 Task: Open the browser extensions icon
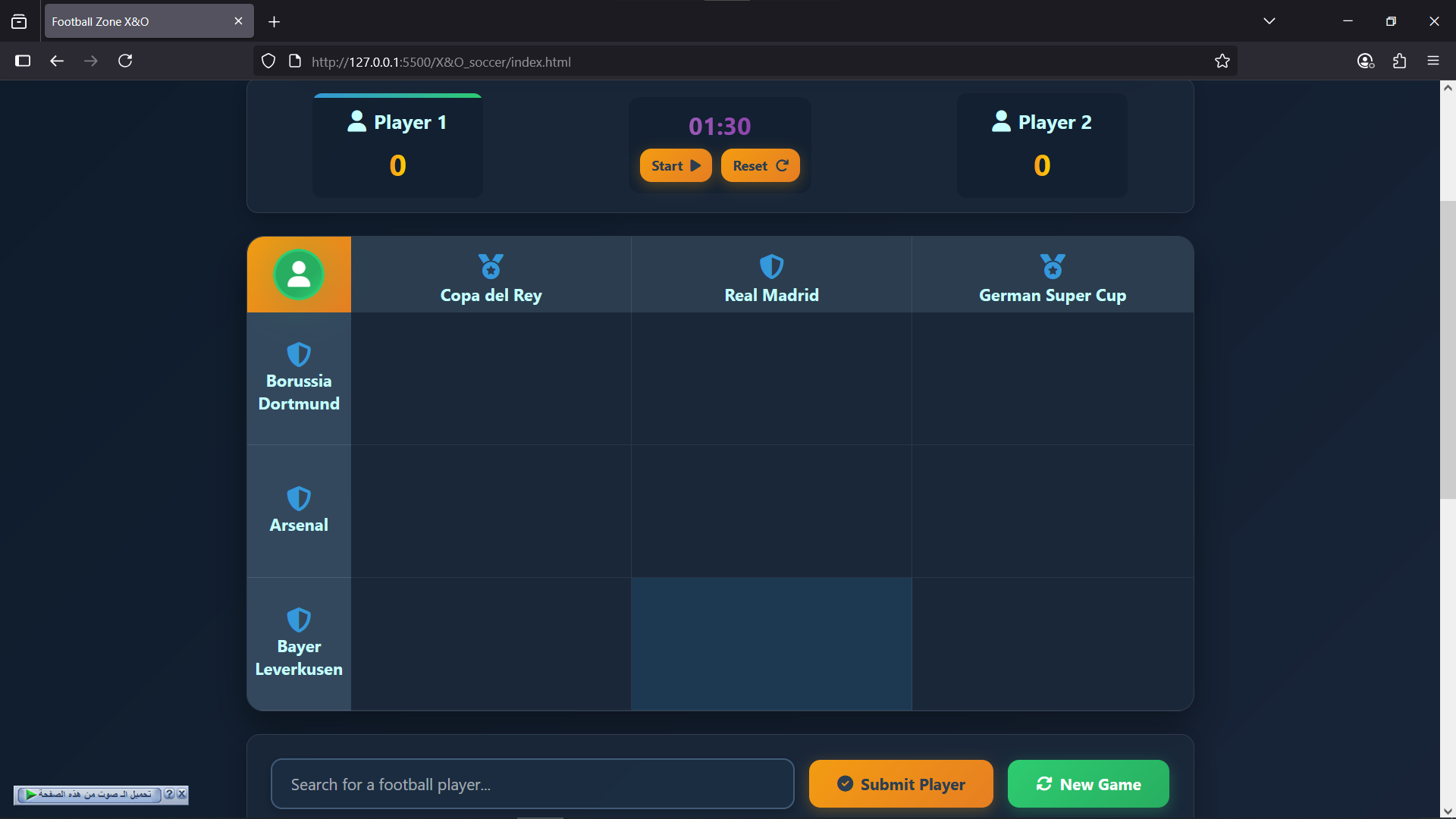pyautogui.click(x=1399, y=61)
